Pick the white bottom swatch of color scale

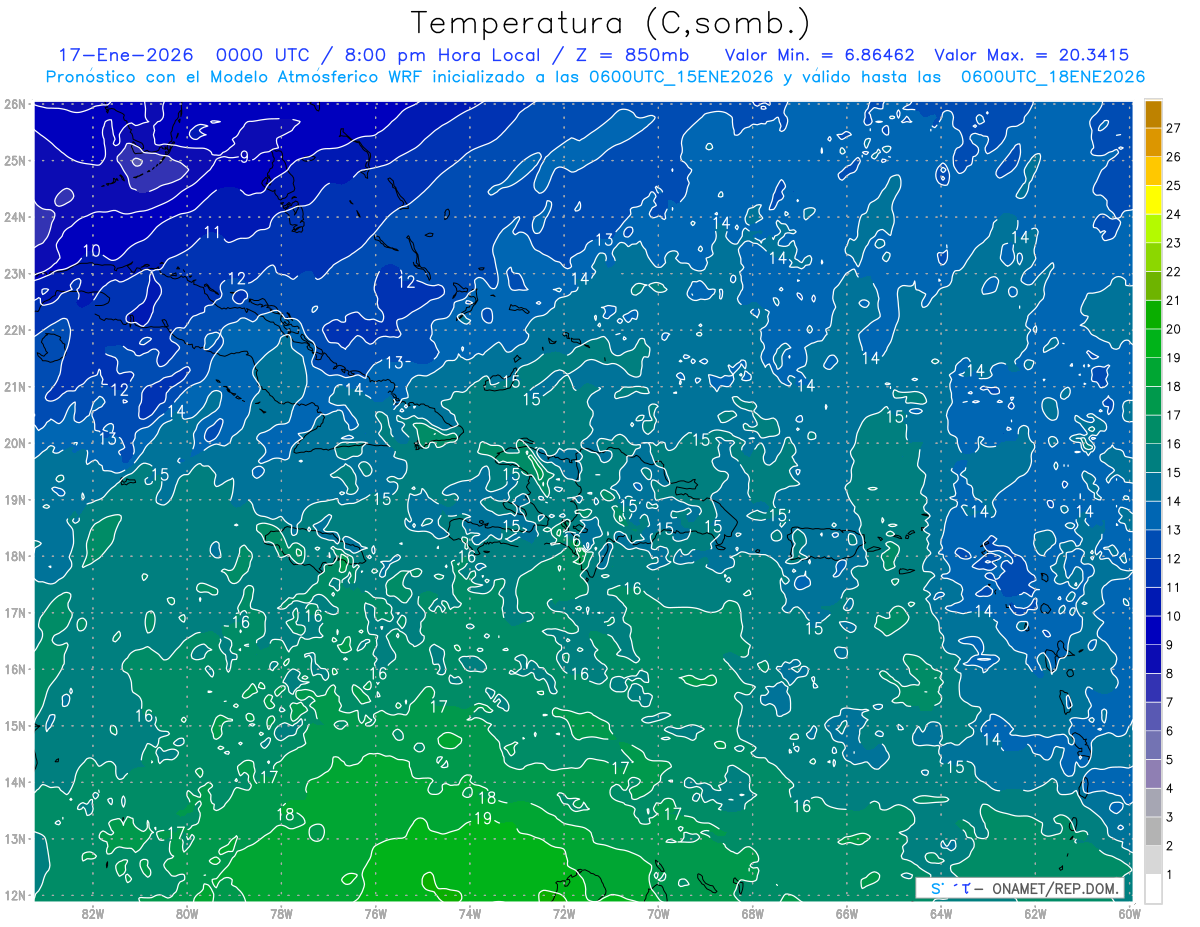tap(1154, 888)
